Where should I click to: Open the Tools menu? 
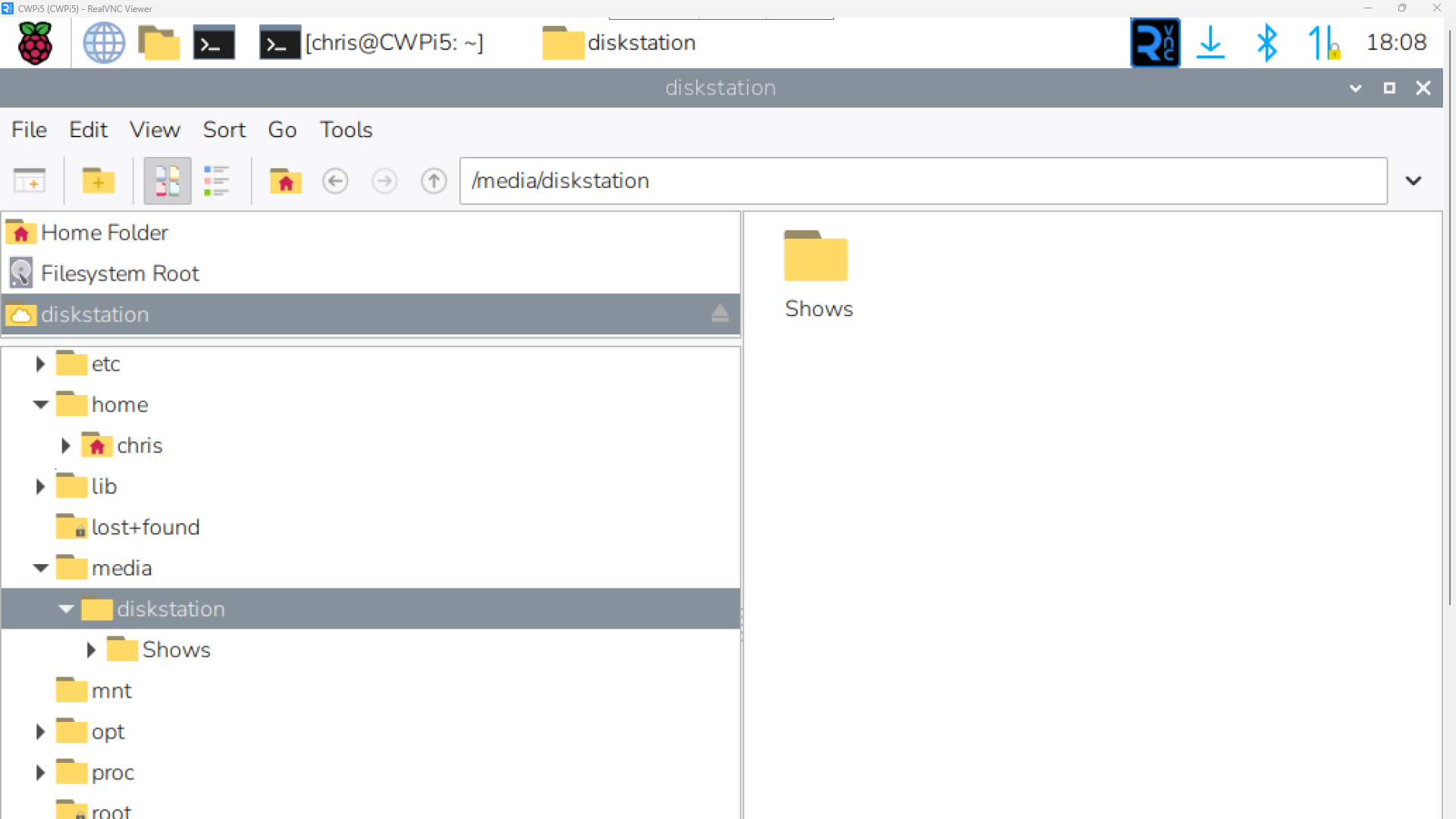(x=346, y=130)
